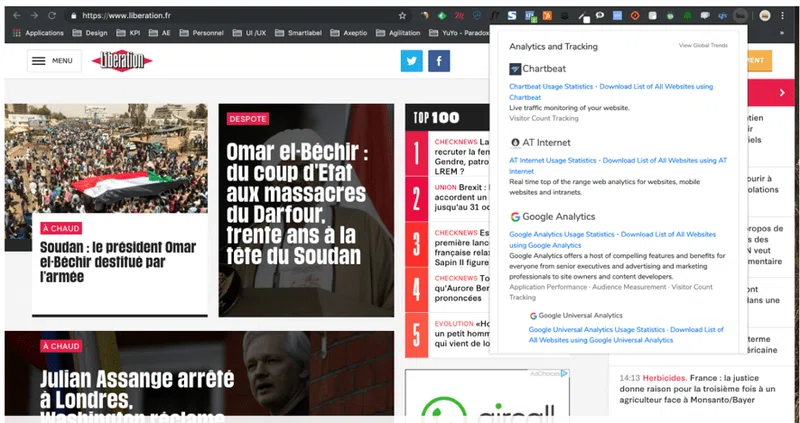Open the Personnel bookmarks folder

point(202,33)
